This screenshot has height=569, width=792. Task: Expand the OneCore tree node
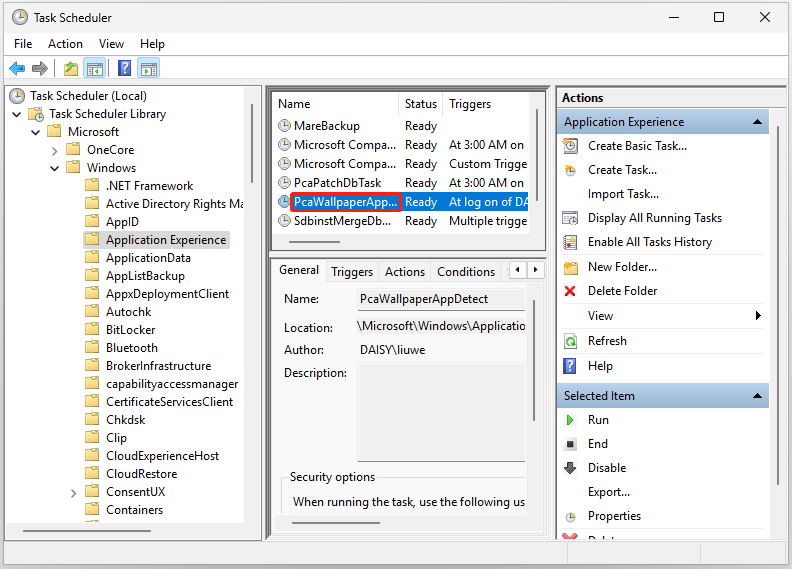point(55,150)
